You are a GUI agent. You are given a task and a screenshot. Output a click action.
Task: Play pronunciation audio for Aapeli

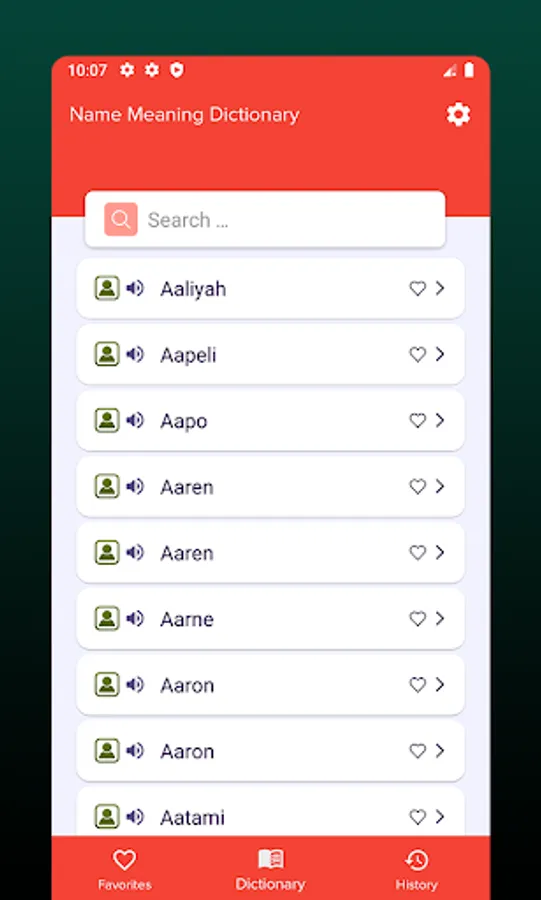click(135, 354)
